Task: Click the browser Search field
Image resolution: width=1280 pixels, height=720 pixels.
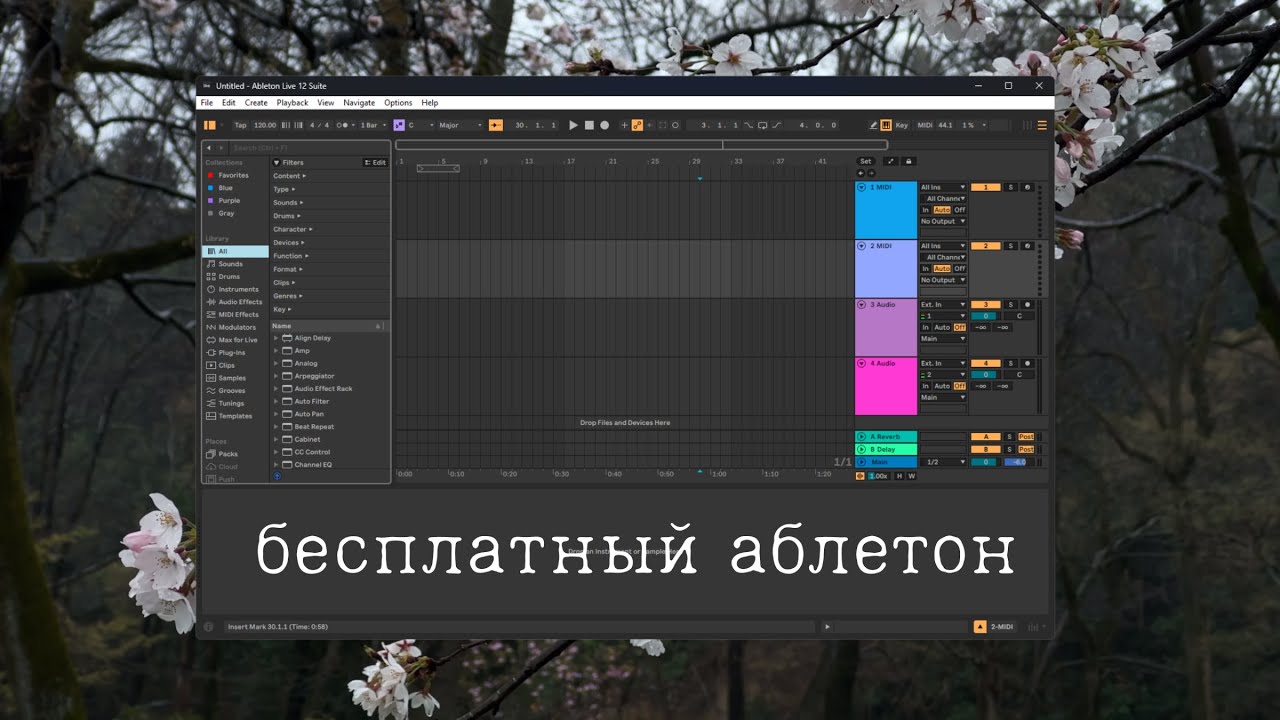Action: coord(308,148)
